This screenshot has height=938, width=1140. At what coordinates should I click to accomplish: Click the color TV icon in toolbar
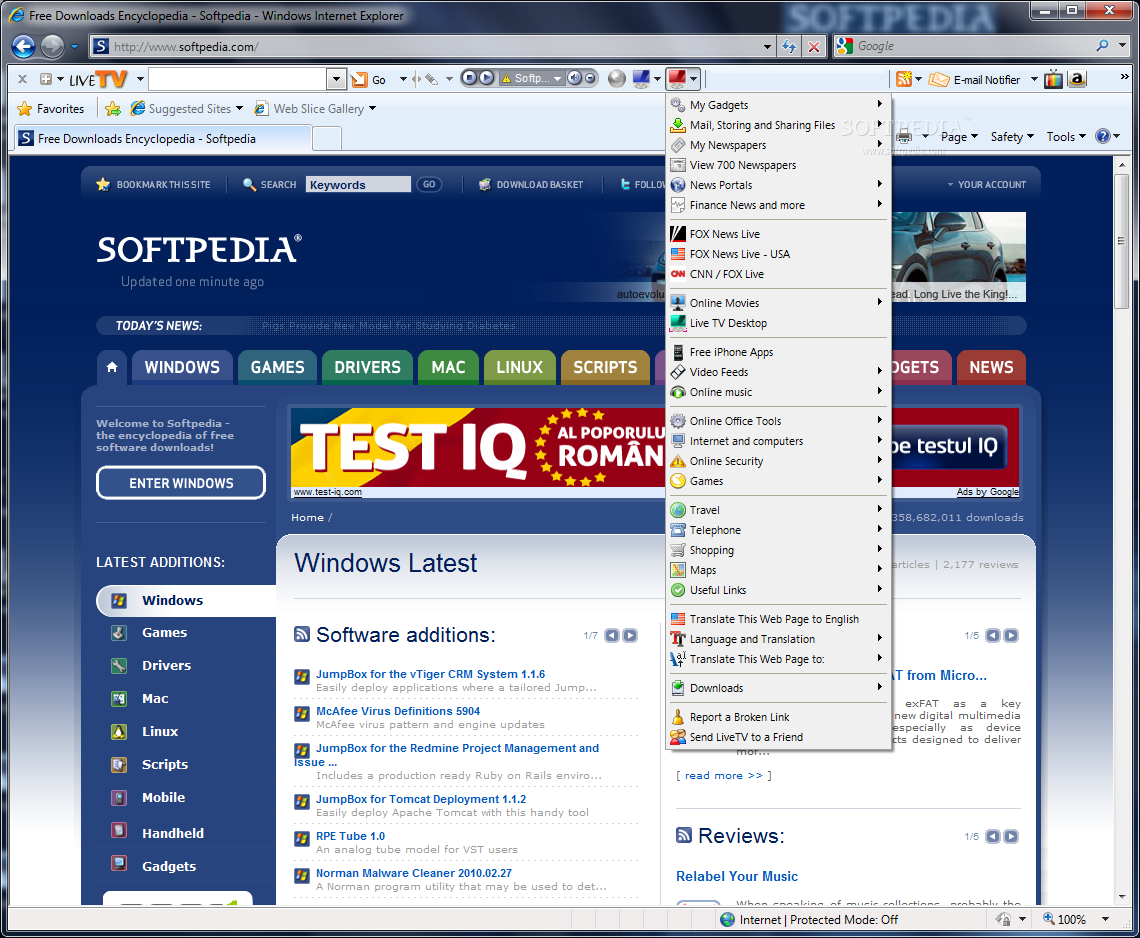(1053, 79)
